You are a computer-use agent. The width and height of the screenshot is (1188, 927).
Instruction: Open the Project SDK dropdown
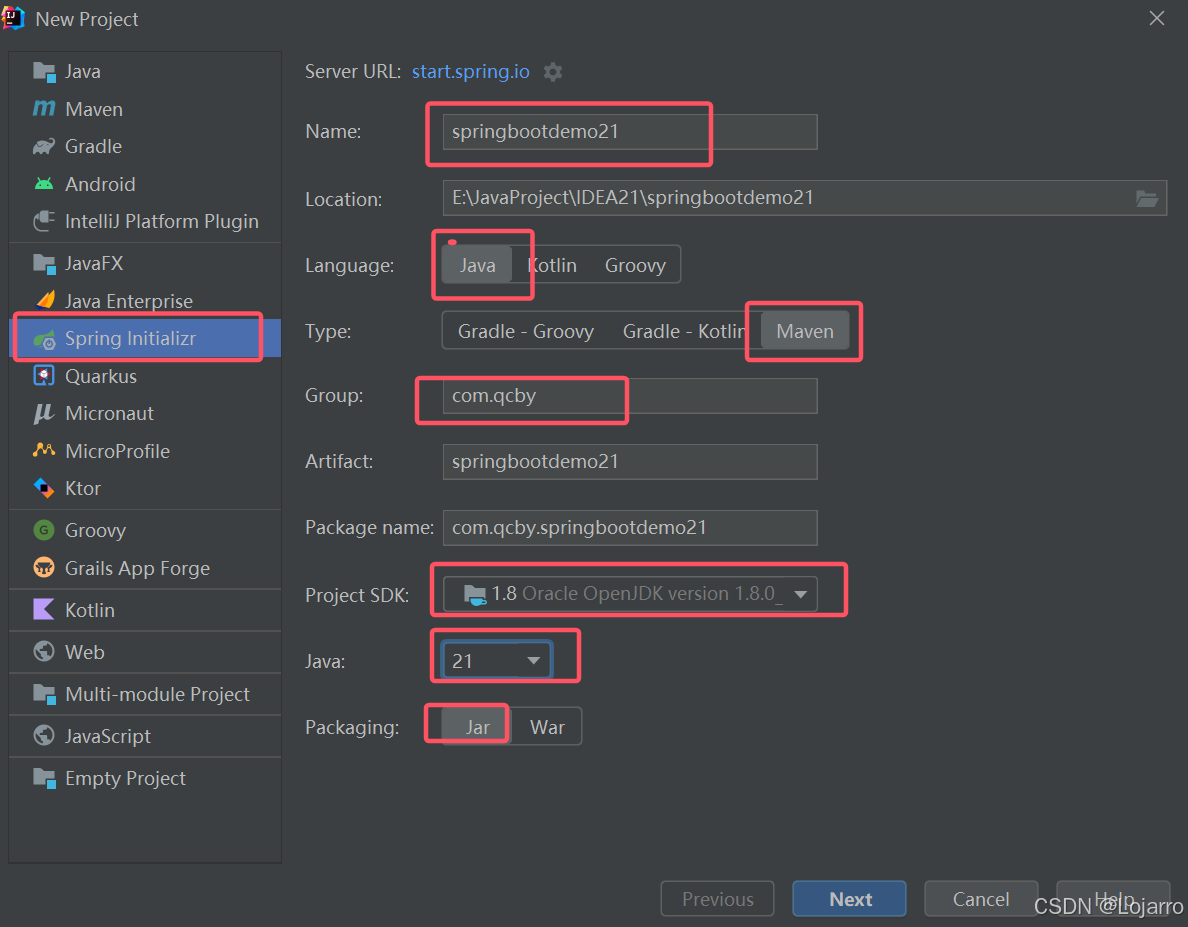click(630, 594)
